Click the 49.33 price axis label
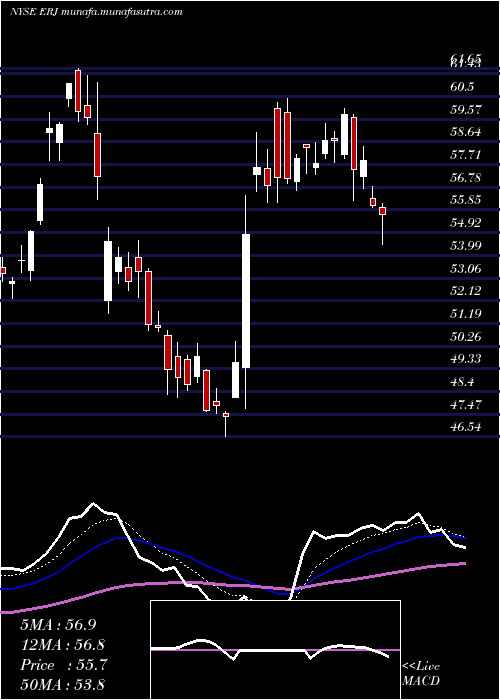 click(466, 359)
